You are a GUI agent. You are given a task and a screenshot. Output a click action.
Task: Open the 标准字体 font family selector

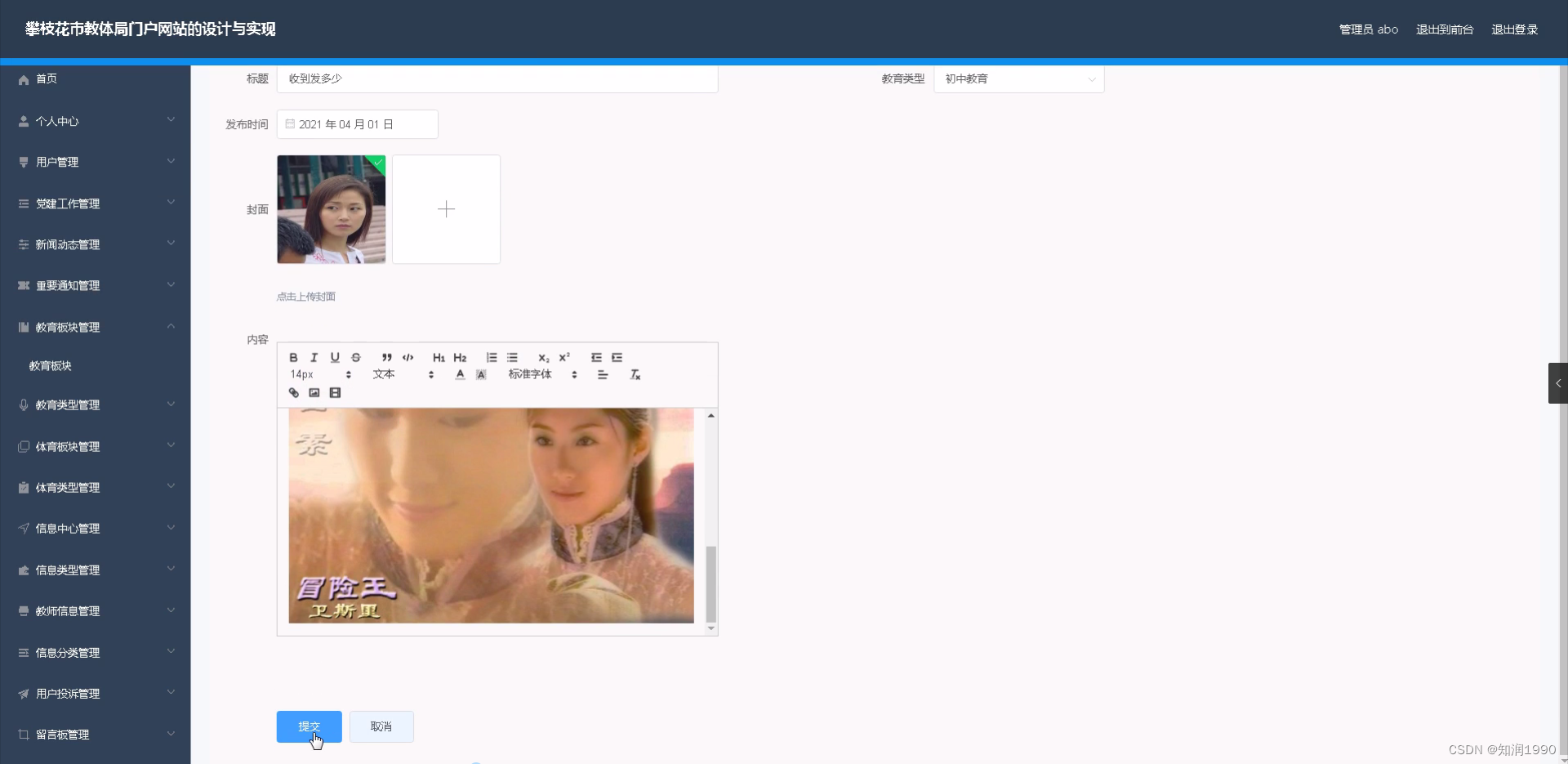point(530,374)
